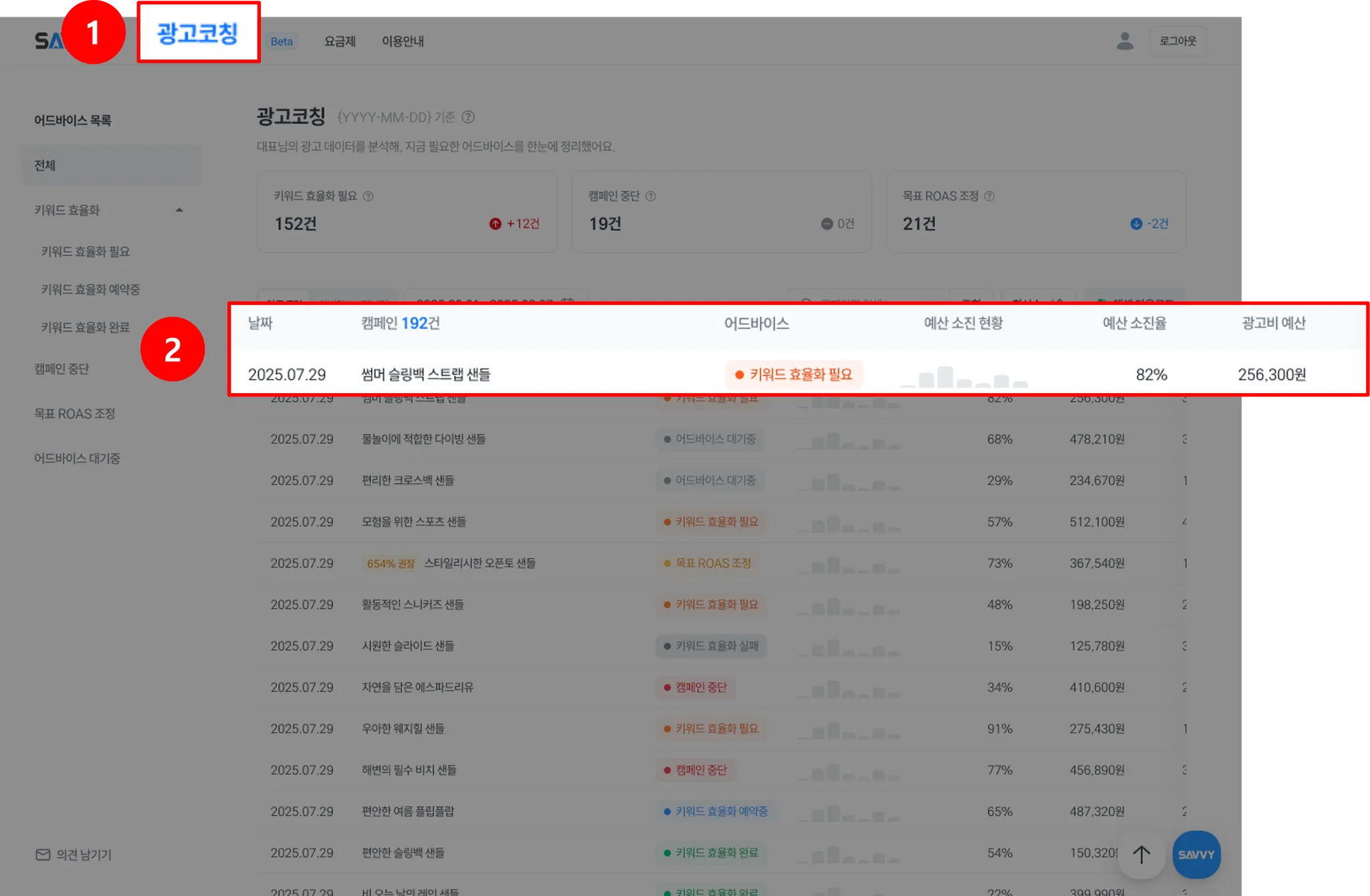
Task: Select 어드바이스 대기중 in sidebar
Action: (x=77, y=459)
